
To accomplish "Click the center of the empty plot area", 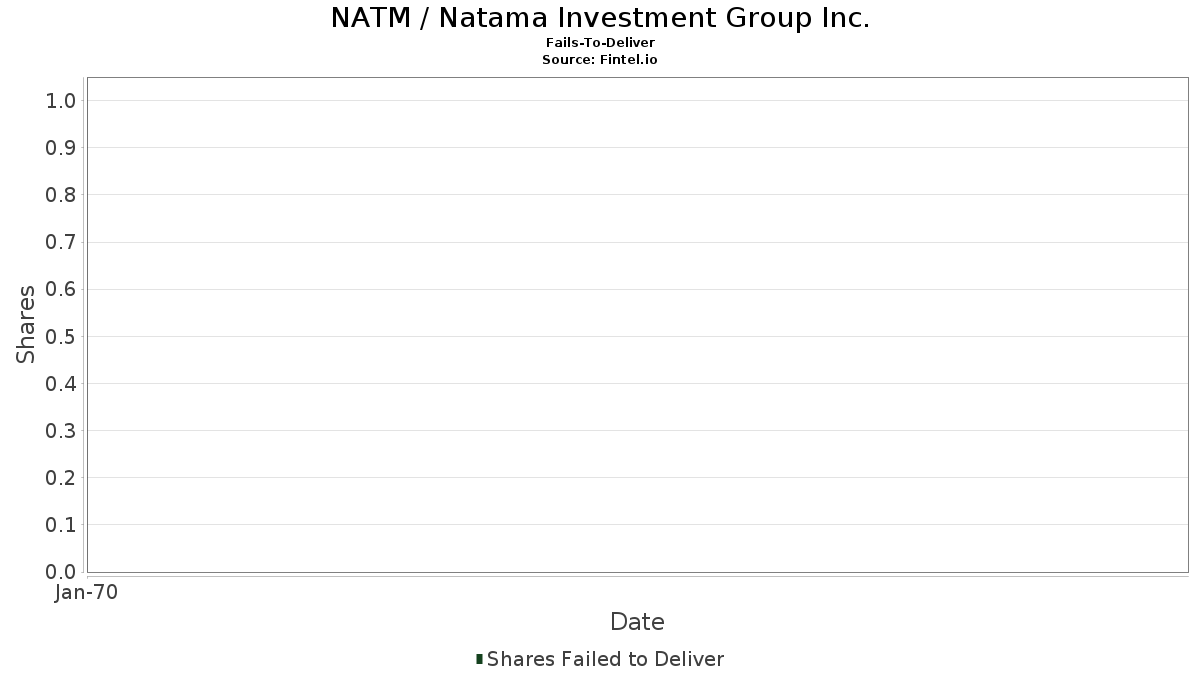I will click(637, 324).
